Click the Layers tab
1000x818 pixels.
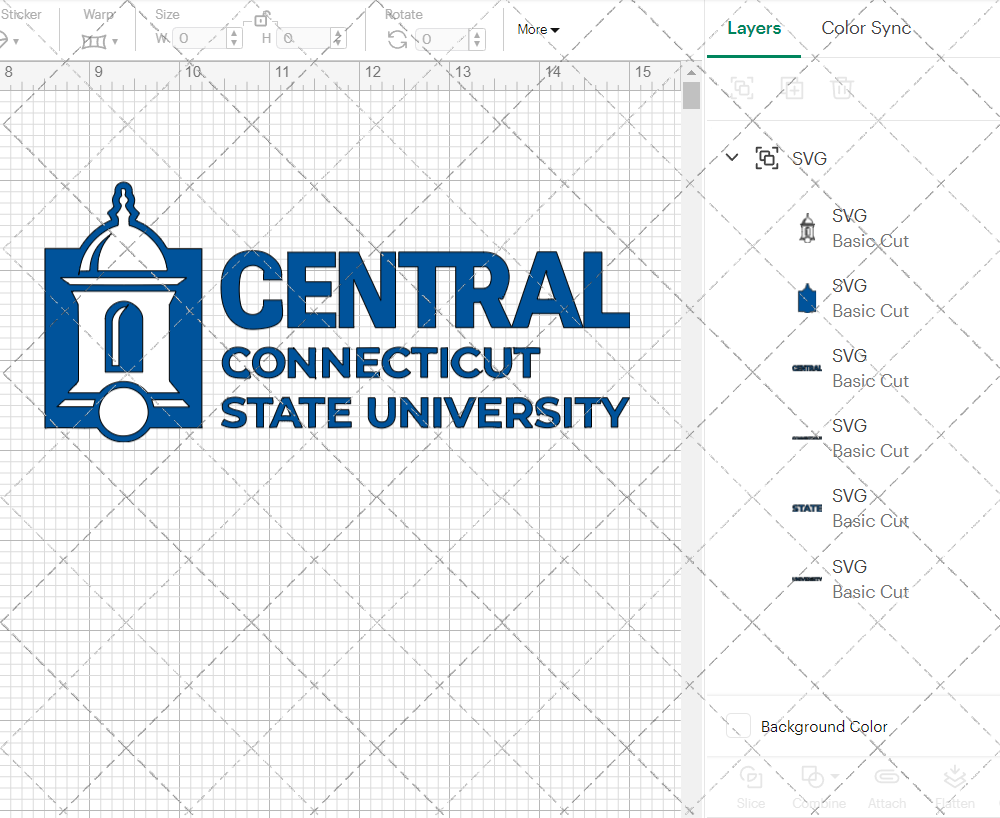[754, 29]
